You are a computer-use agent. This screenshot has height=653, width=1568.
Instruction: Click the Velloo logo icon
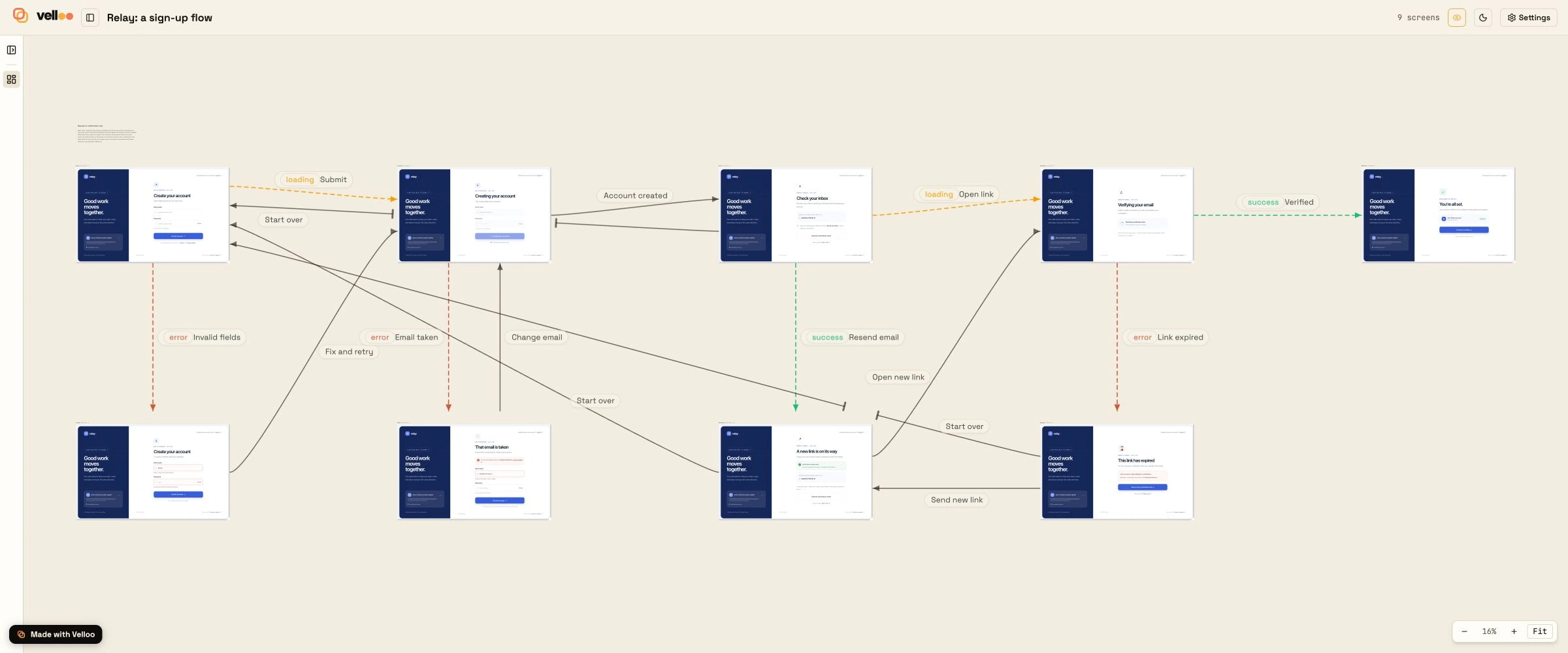(x=20, y=15)
